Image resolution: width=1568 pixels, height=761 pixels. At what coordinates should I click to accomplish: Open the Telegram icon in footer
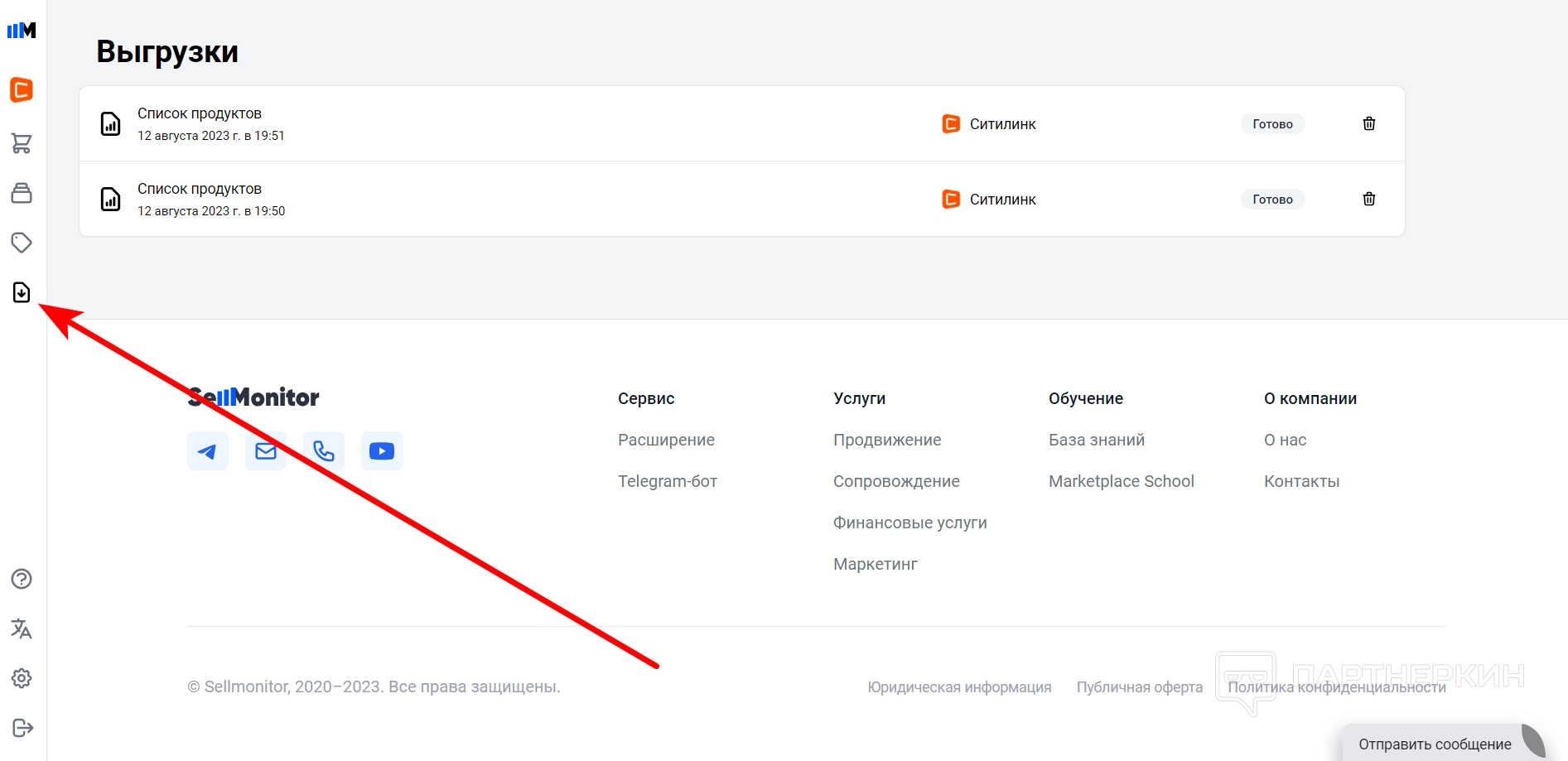(207, 451)
